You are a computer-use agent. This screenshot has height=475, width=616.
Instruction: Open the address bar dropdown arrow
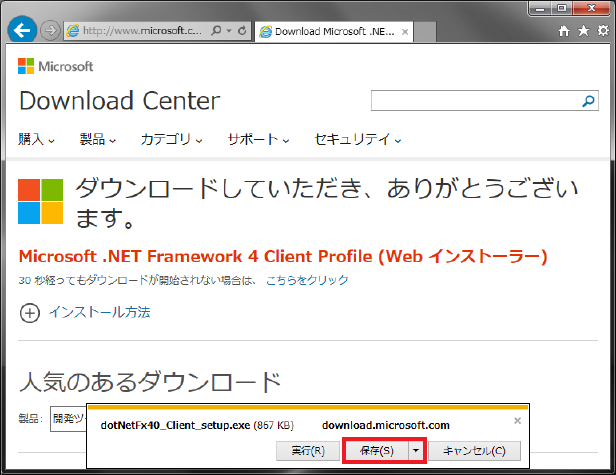pos(229,31)
